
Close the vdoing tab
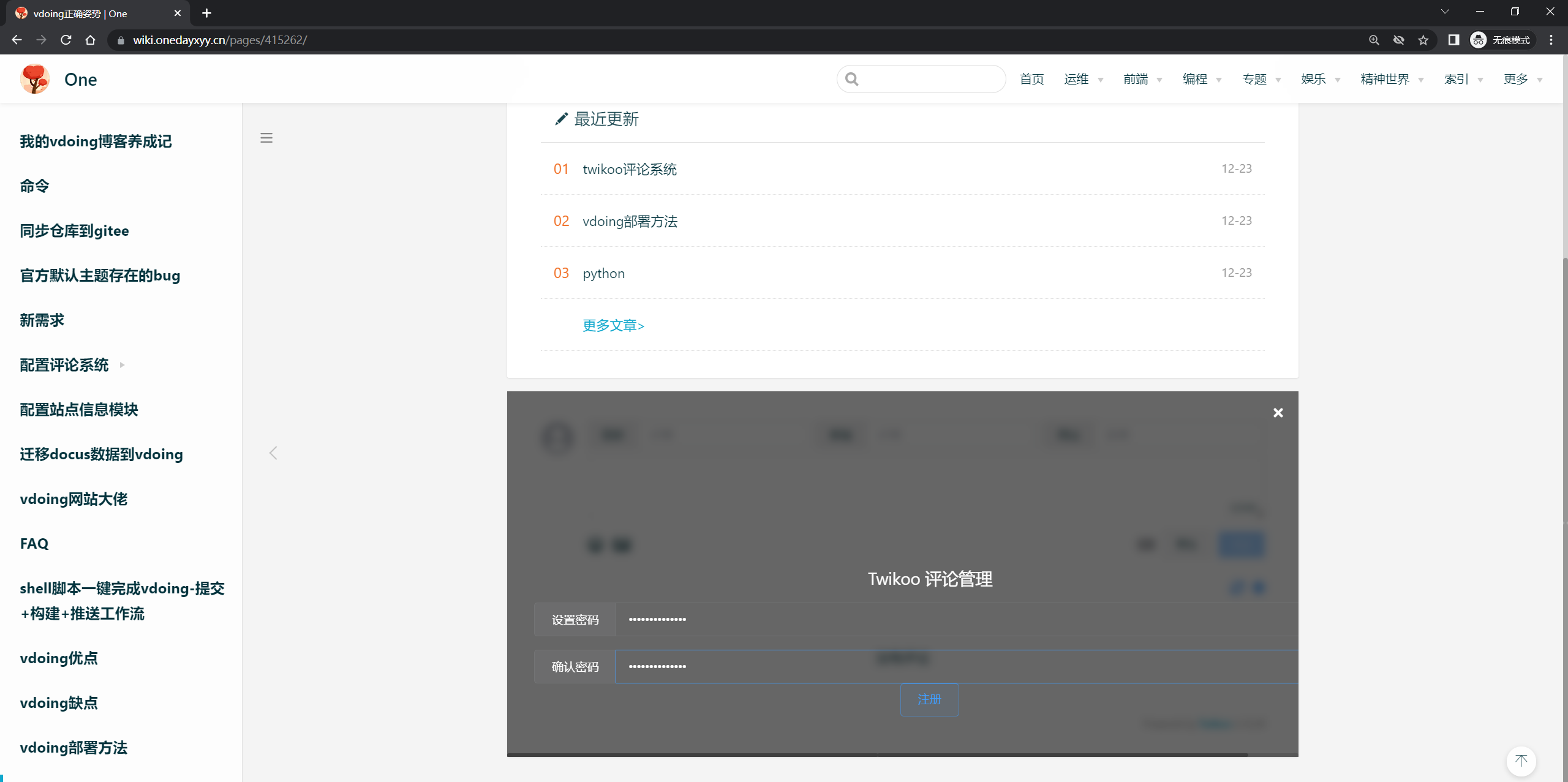[x=178, y=13]
